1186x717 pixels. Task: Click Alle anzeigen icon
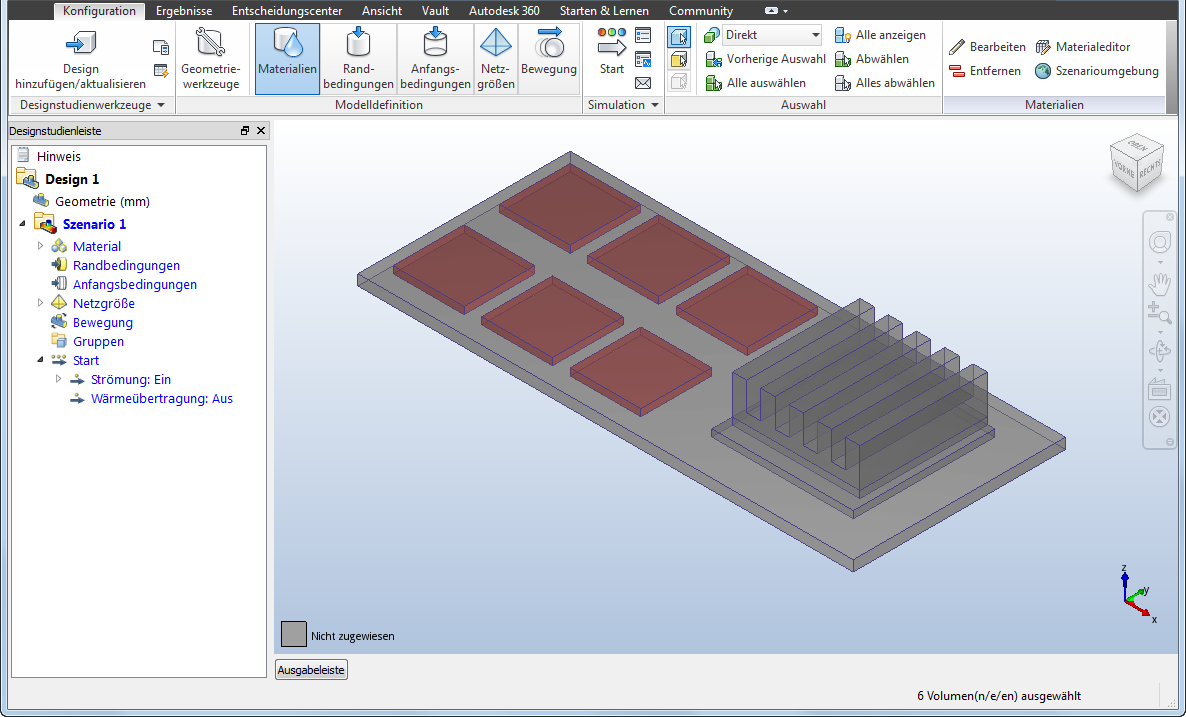843,35
